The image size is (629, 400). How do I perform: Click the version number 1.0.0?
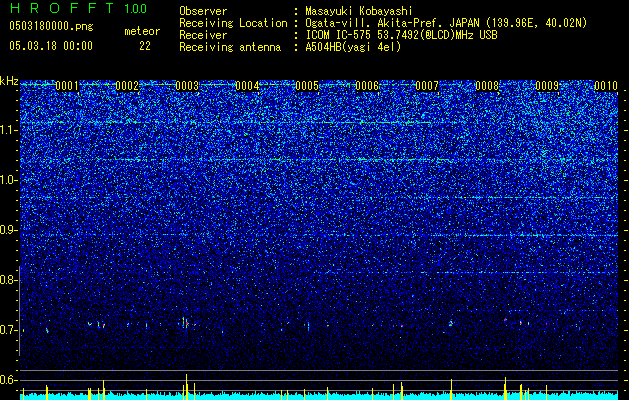(136, 9)
